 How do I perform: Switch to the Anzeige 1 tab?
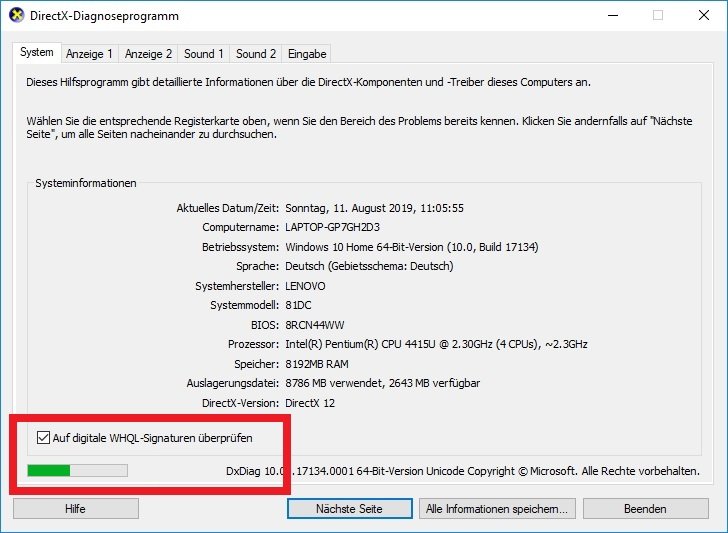89,54
